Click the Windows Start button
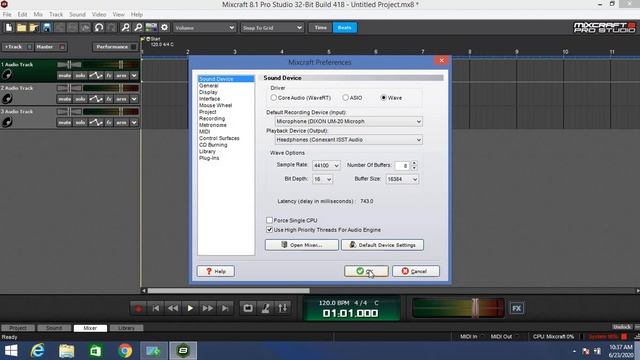 point(11,351)
